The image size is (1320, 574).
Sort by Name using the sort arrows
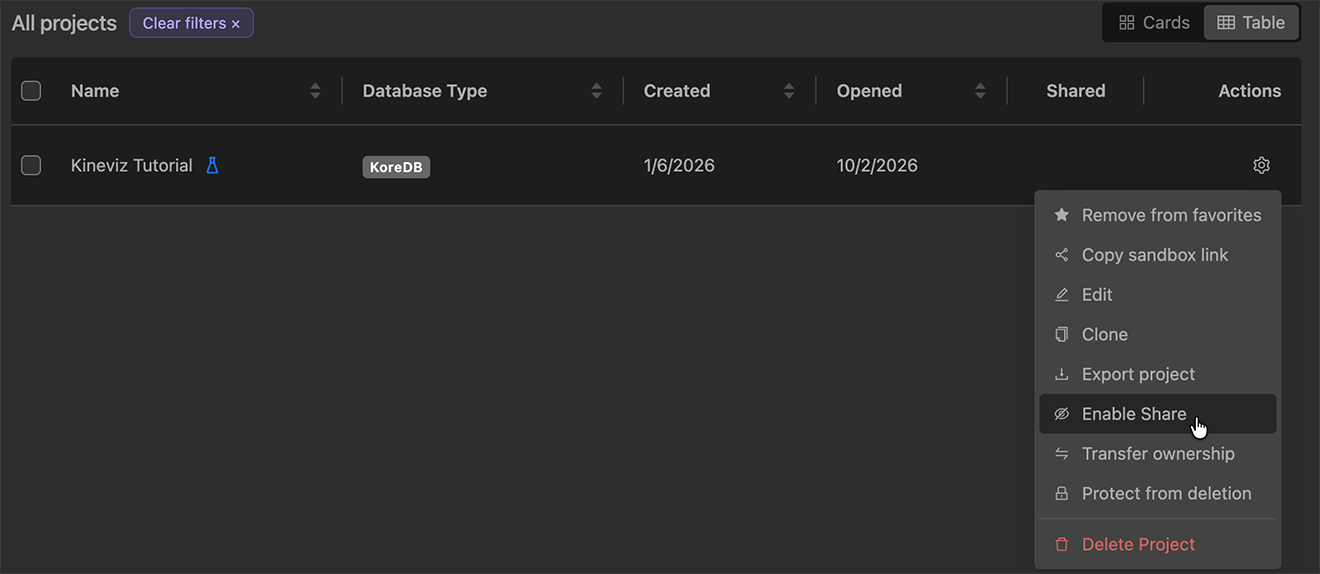315,91
